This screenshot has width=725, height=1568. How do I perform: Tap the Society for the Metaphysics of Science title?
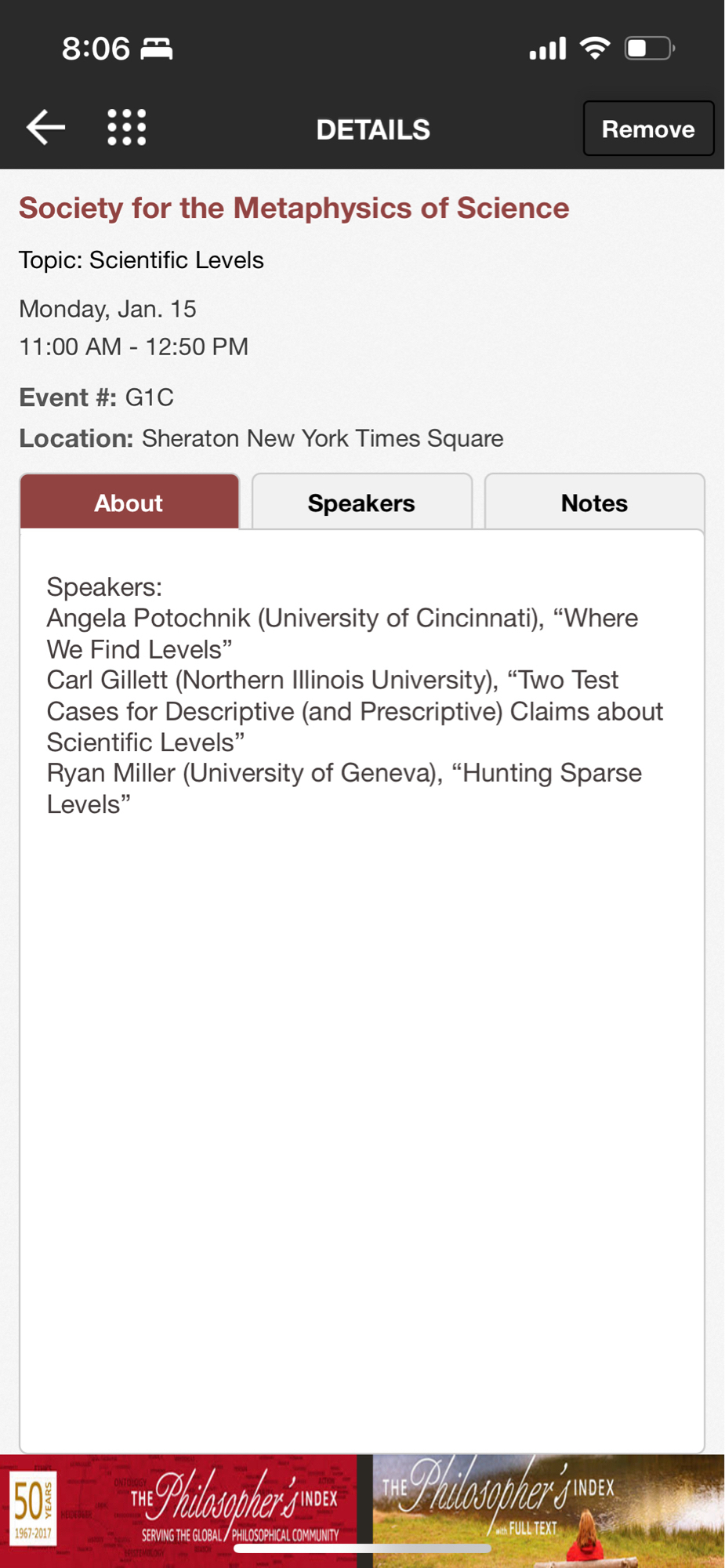click(x=294, y=209)
